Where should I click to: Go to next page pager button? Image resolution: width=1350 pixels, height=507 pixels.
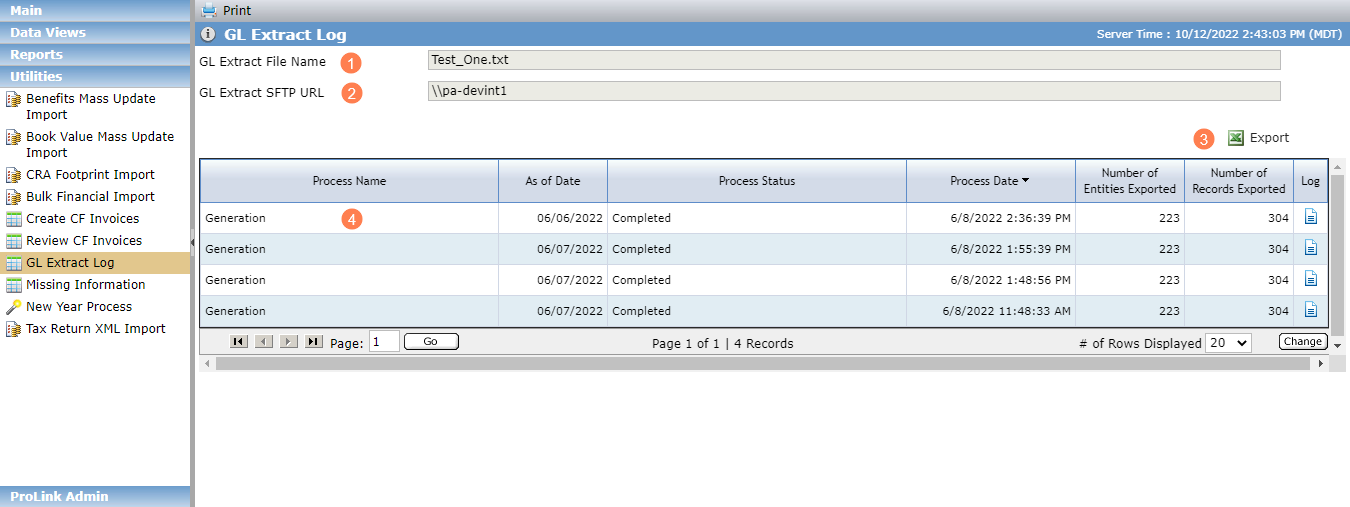289,342
